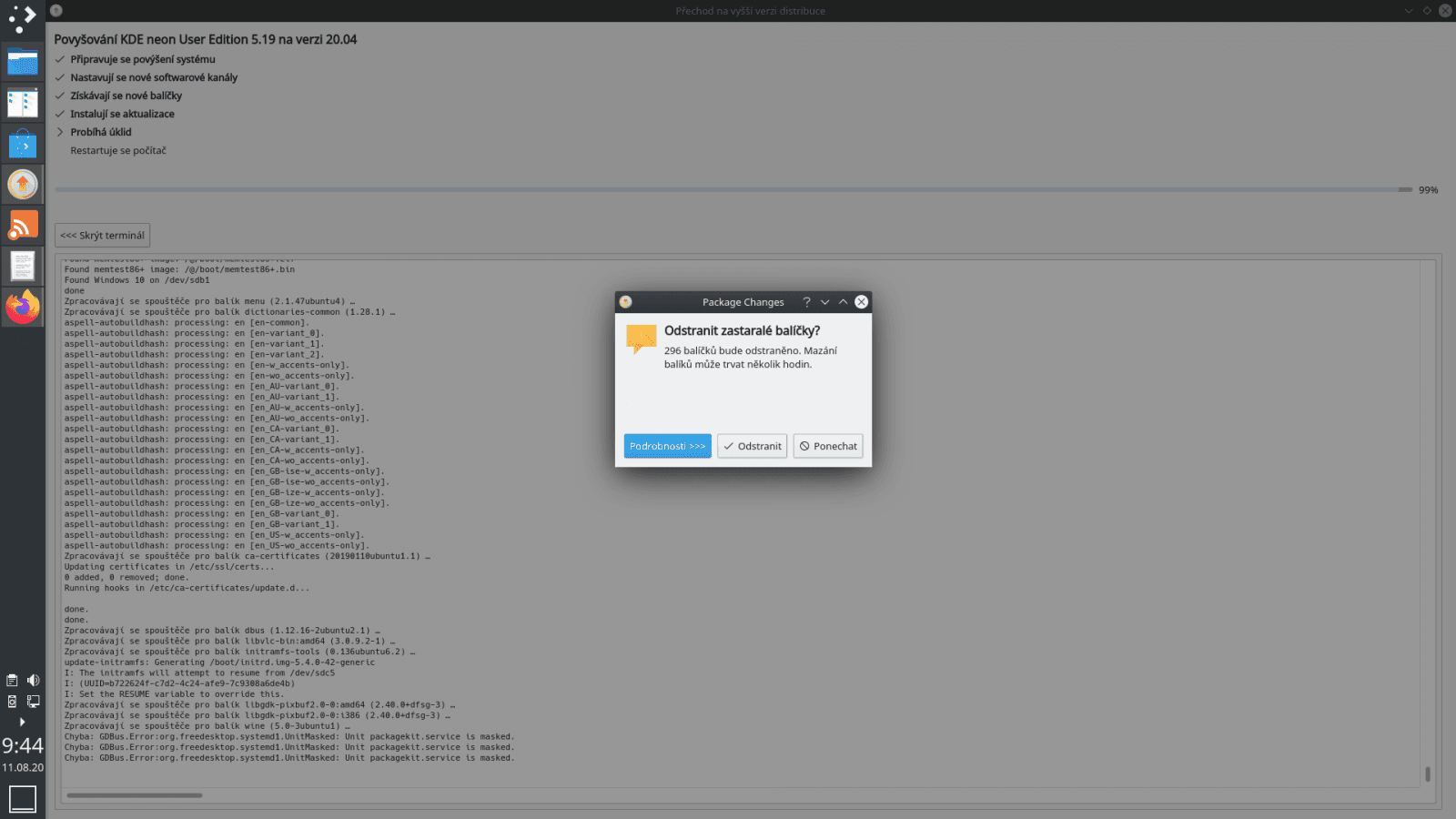The width and height of the screenshot is (1456, 819).
Task: Keep packages by clicking Ponechat
Action: [x=827, y=446]
